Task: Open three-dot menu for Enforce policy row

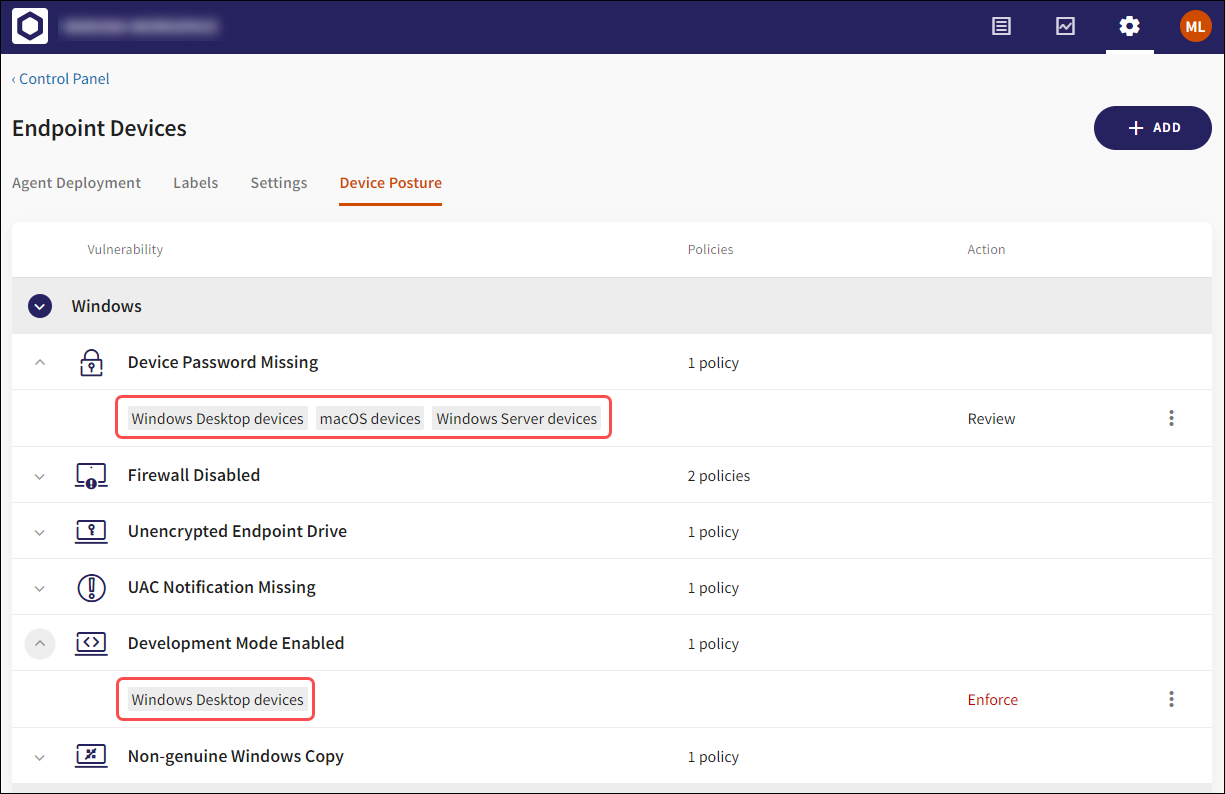Action: (x=1171, y=700)
